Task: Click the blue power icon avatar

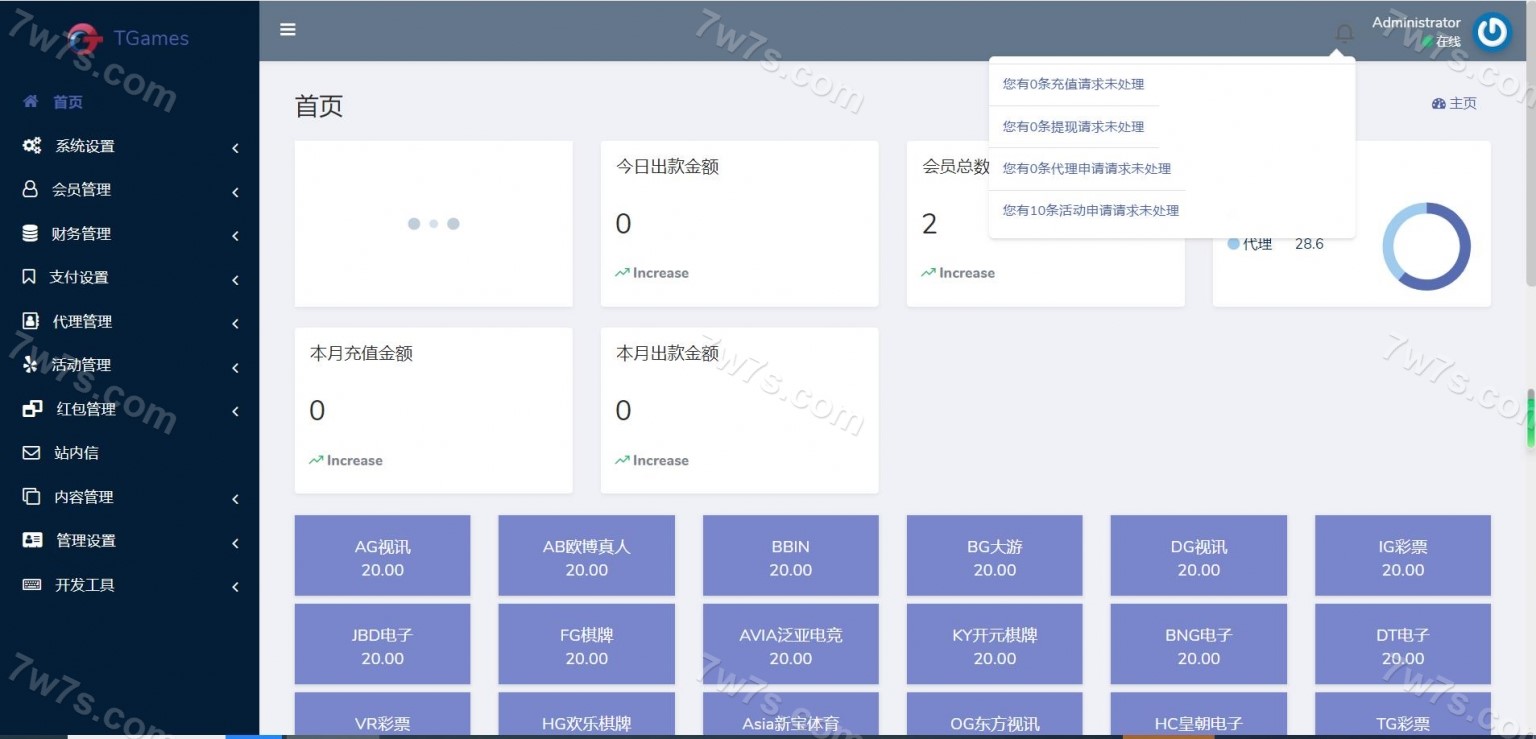Action: (x=1492, y=32)
